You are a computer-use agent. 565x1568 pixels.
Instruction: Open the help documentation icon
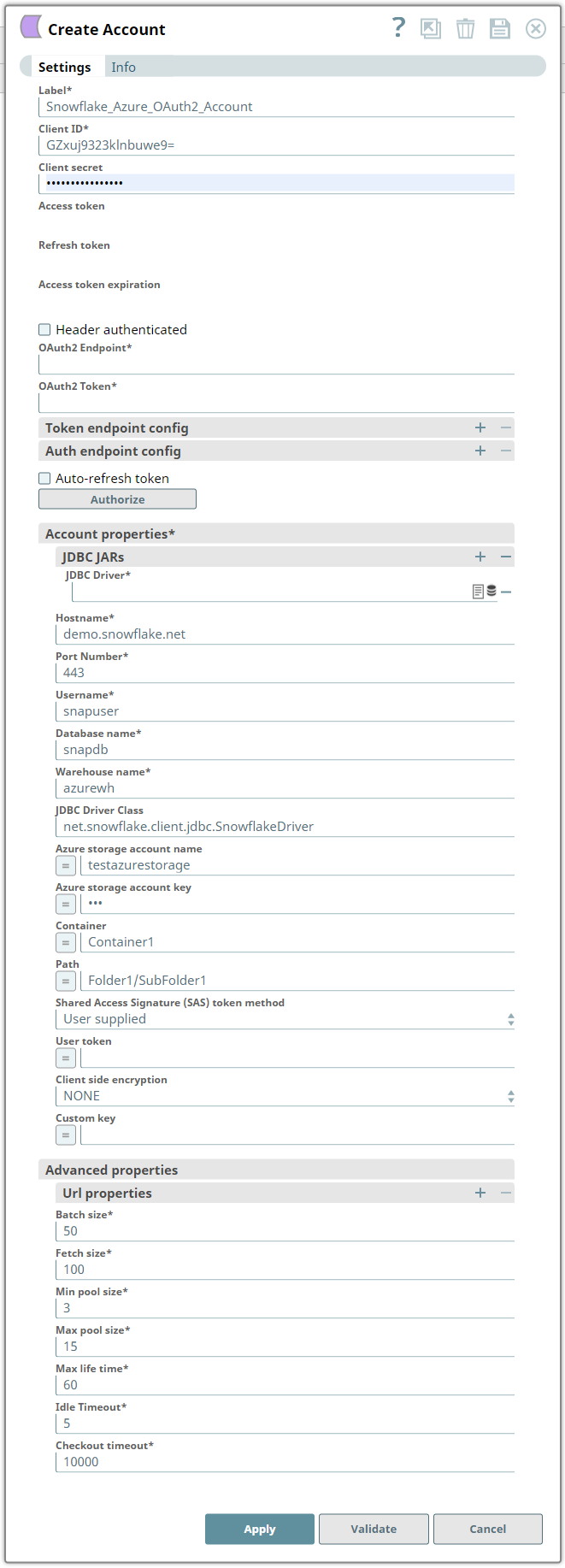click(x=398, y=27)
